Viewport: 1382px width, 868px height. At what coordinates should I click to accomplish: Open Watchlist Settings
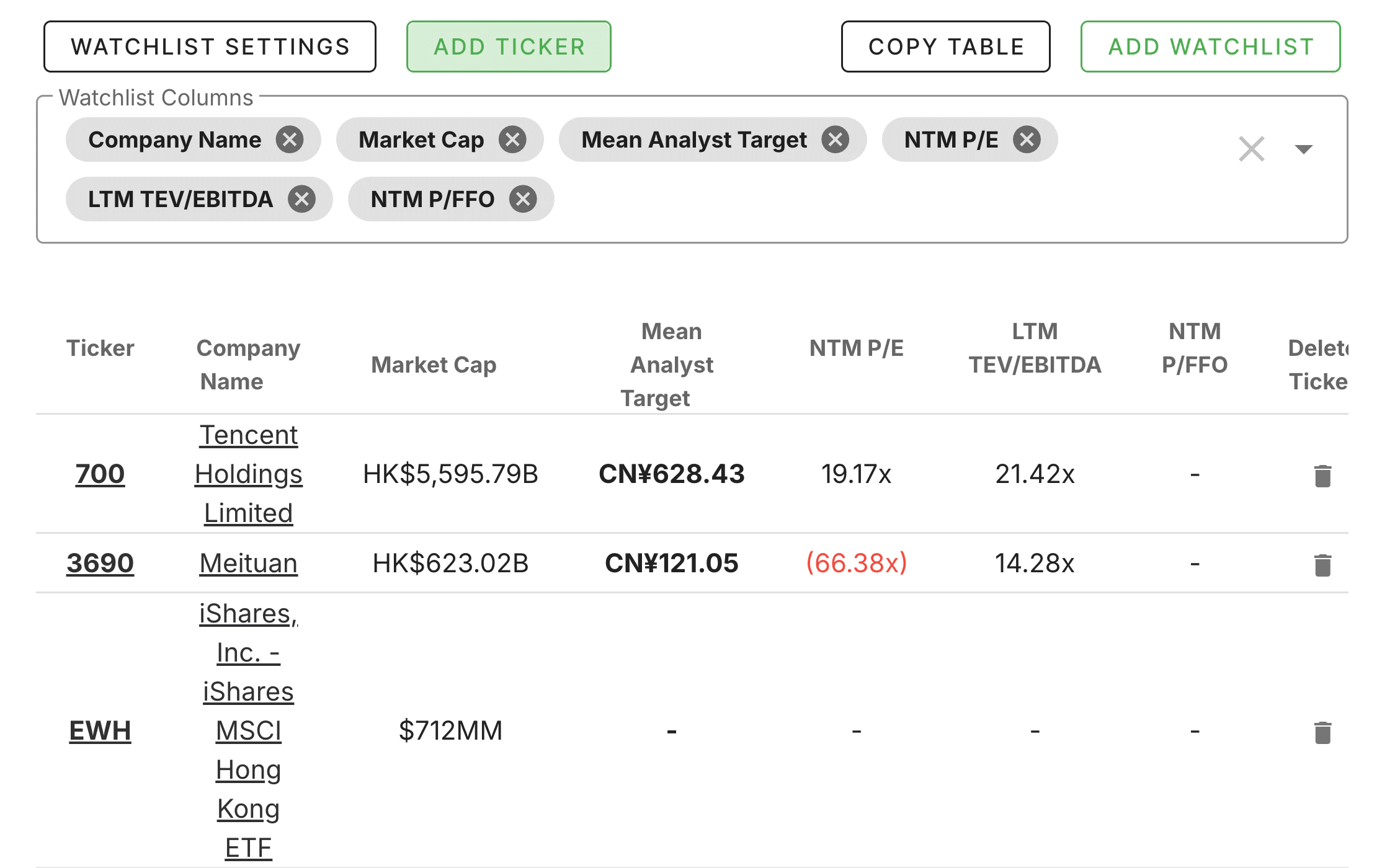pyautogui.click(x=210, y=46)
